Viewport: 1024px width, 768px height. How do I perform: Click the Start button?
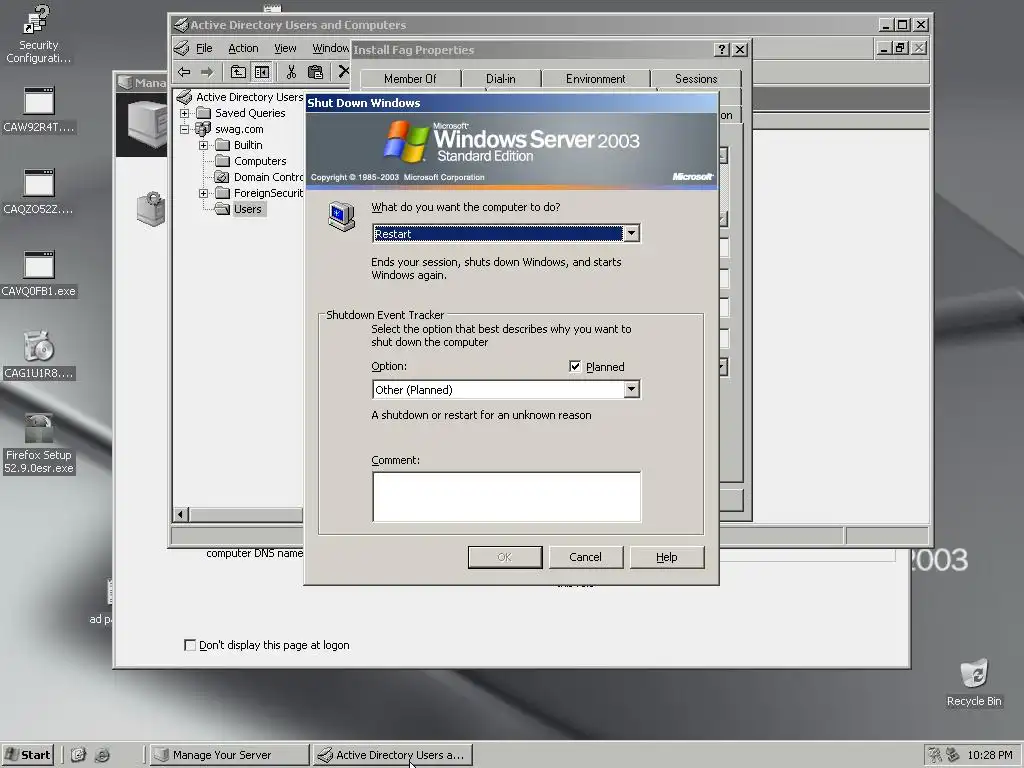tap(27, 755)
